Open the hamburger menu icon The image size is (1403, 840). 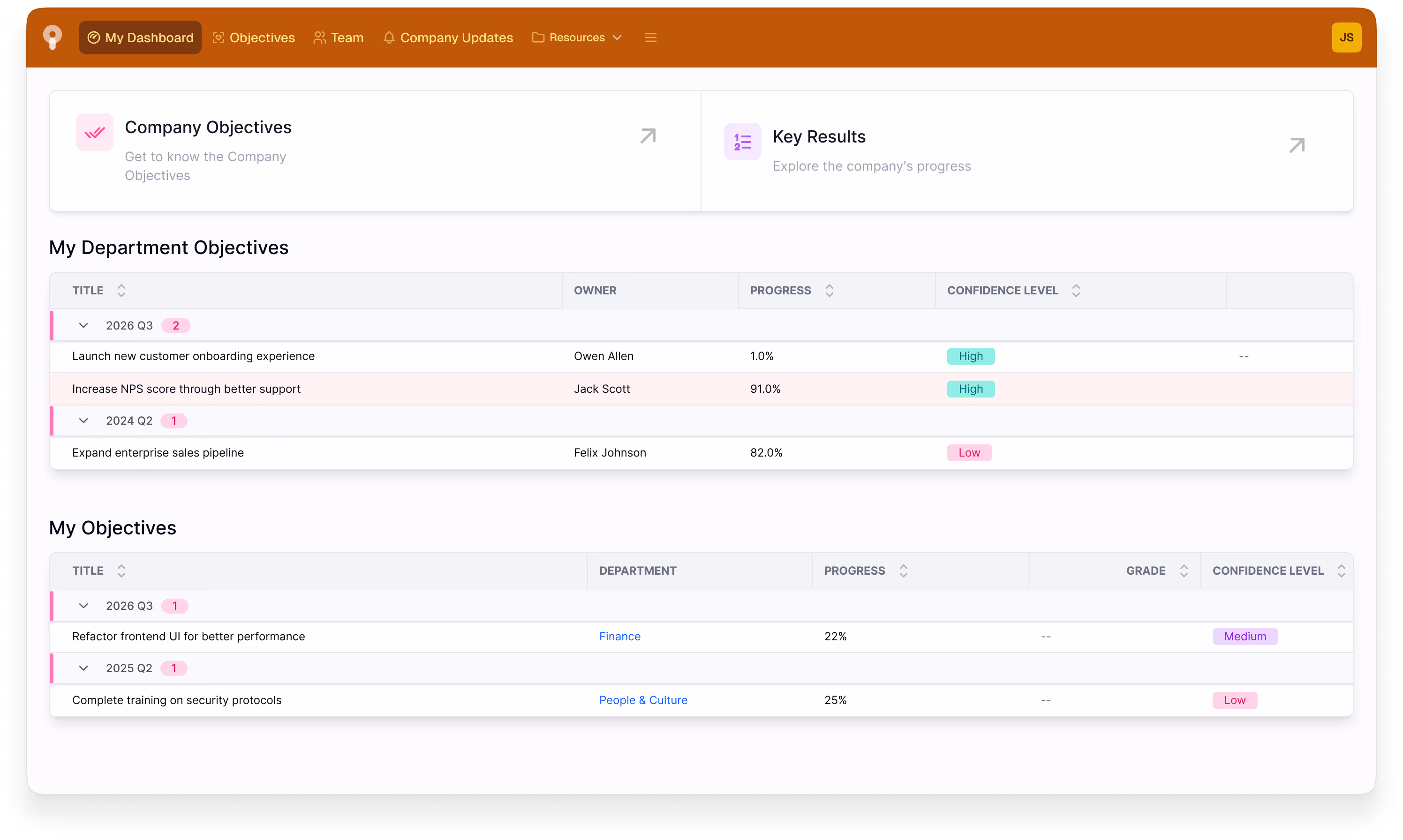[x=650, y=37]
